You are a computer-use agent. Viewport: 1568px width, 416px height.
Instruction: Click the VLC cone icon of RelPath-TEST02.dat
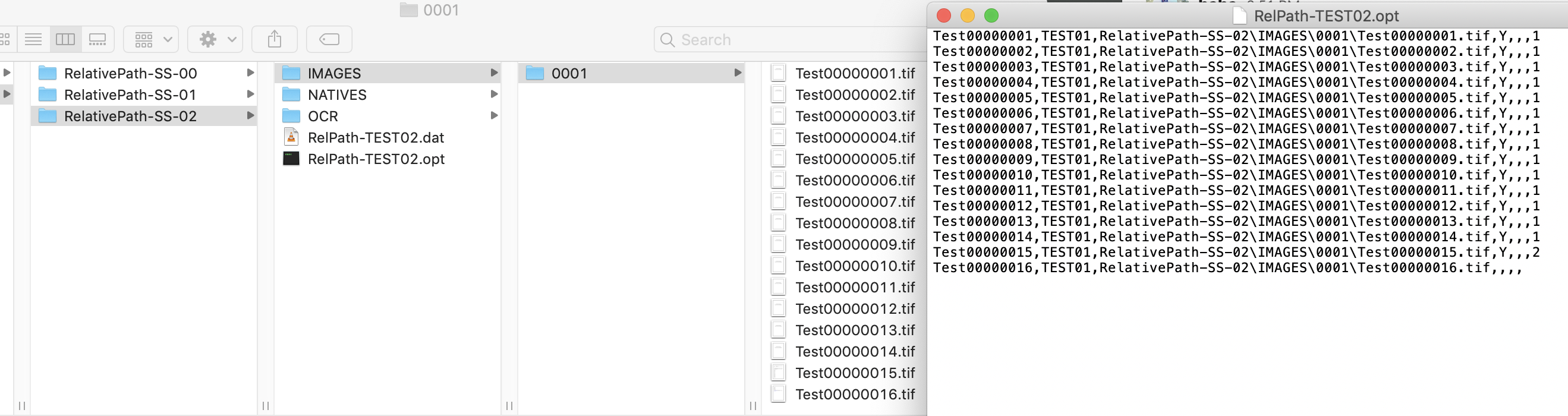tap(292, 137)
